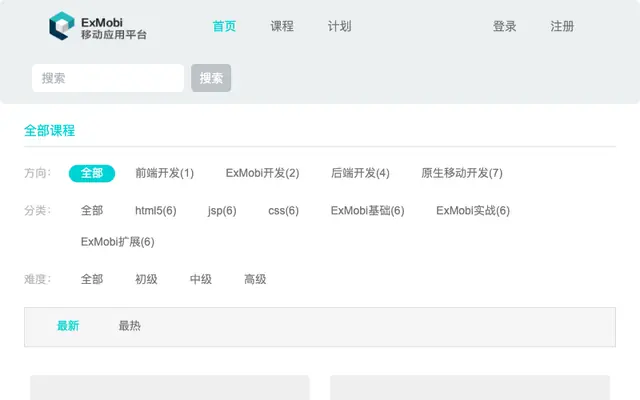
Task: Click the ExMobi cube logo icon
Action: coord(62,26)
